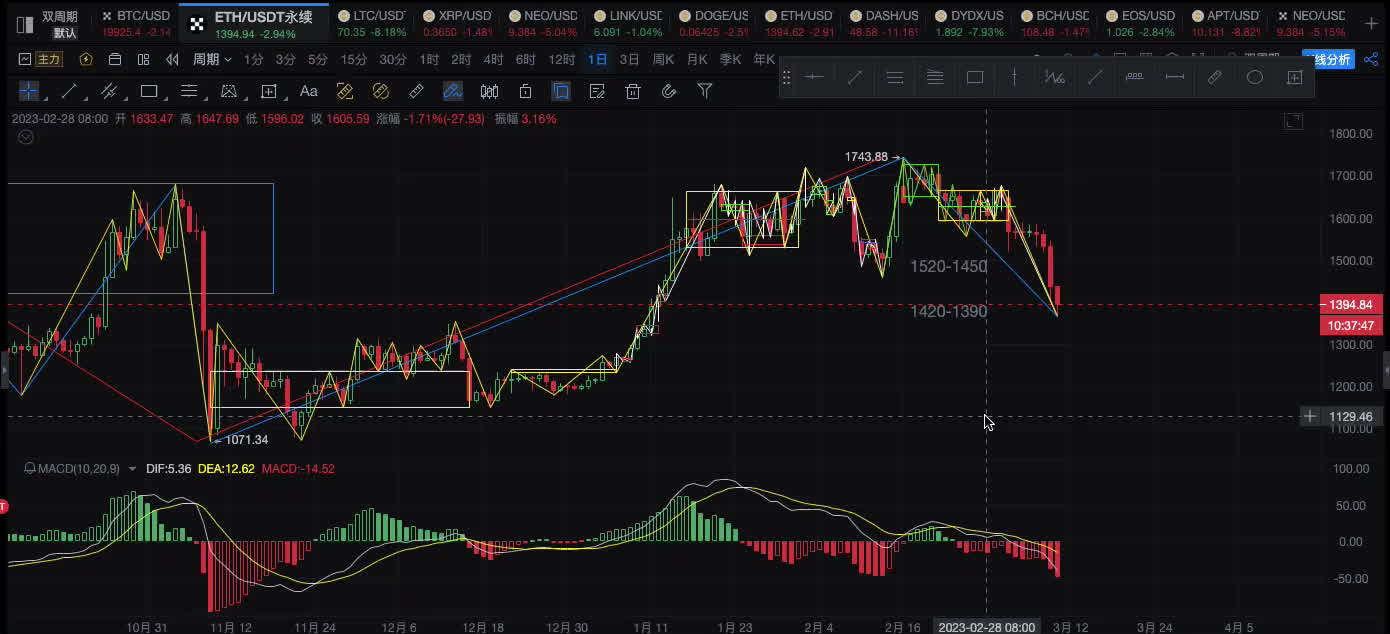Screen dimensions: 1390x634
Task: Toggle the crosshair cursor tool
Action: click(x=28, y=91)
